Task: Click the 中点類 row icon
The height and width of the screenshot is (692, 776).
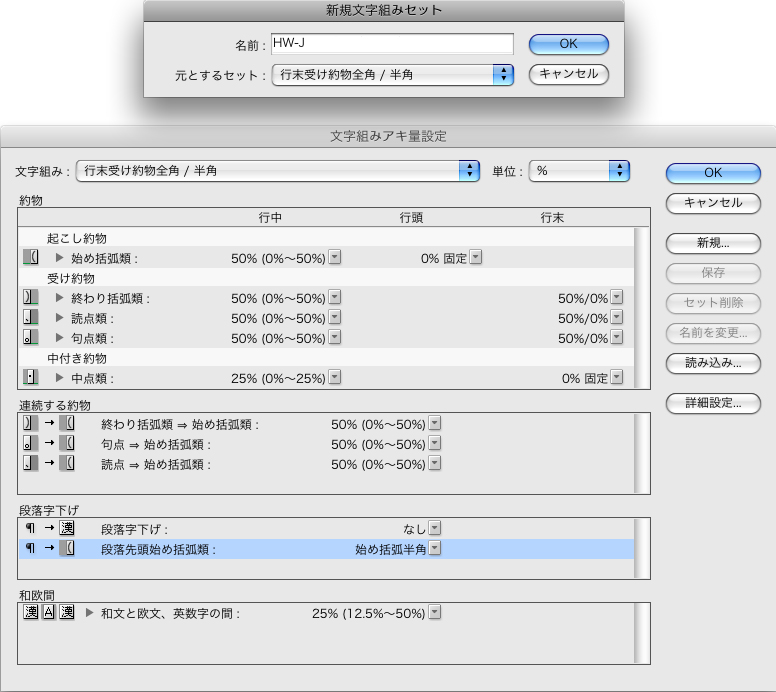Action: point(31,378)
